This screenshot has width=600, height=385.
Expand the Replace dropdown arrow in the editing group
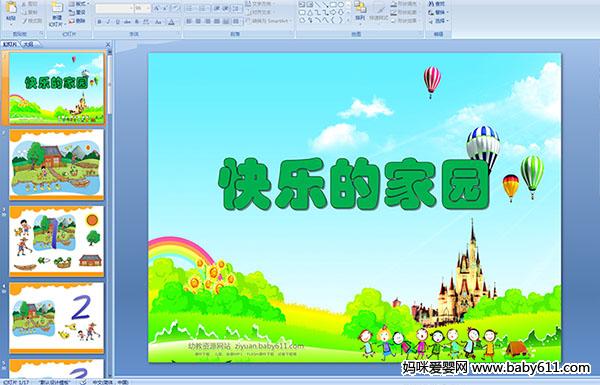tap(447, 12)
